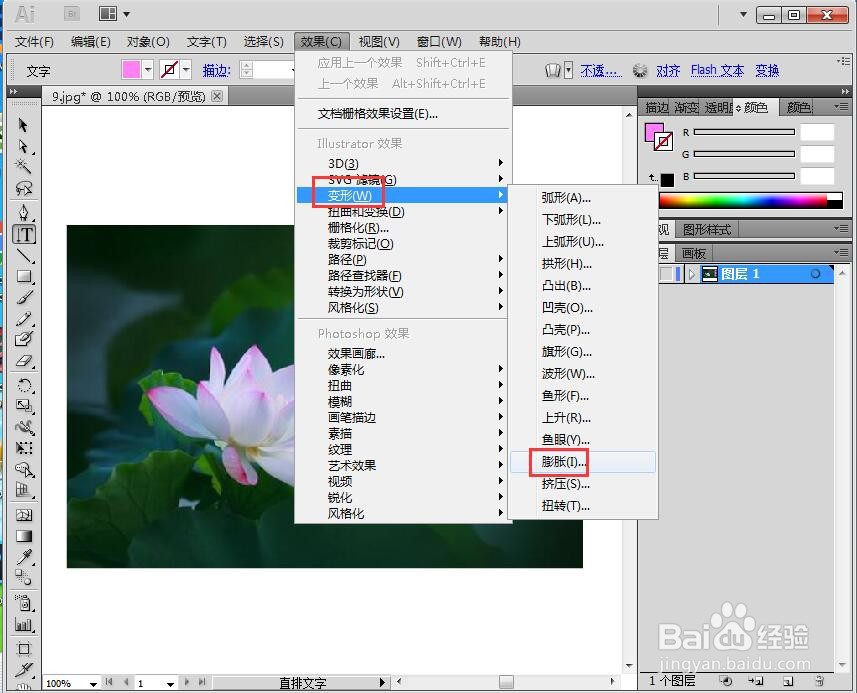Hide the 图层 1 layer visibility

click(x=665, y=273)
